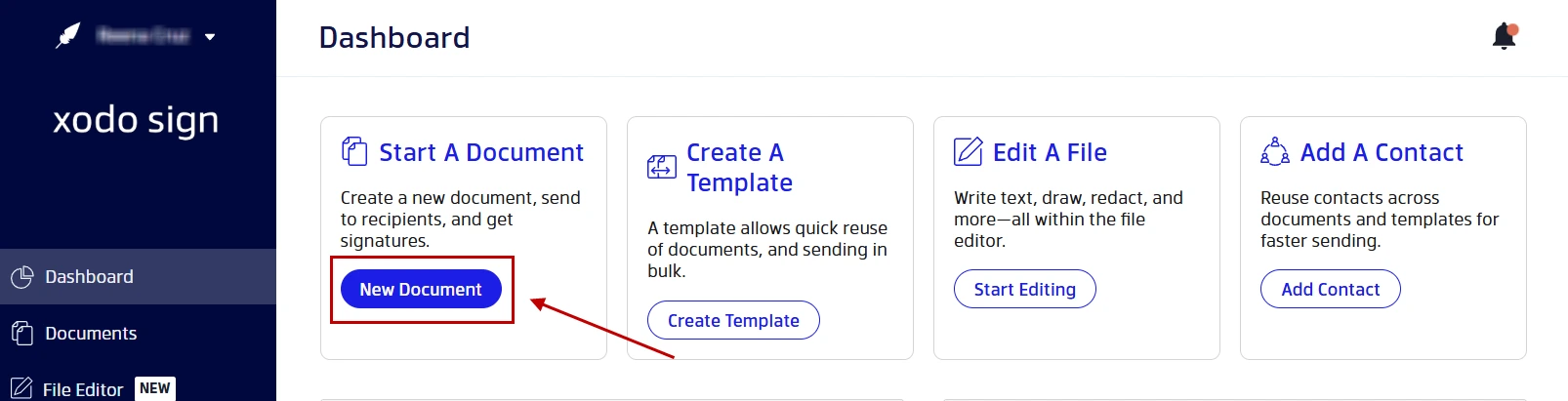
Task: Expand the account dropdown arrow
Action: coord(210,37)
